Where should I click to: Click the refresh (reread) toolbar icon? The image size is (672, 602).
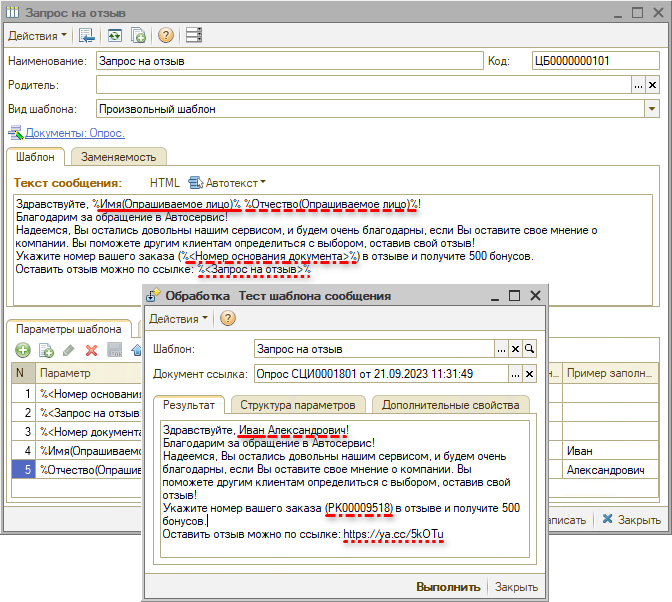pyautogui.click(x=114, y=36)
